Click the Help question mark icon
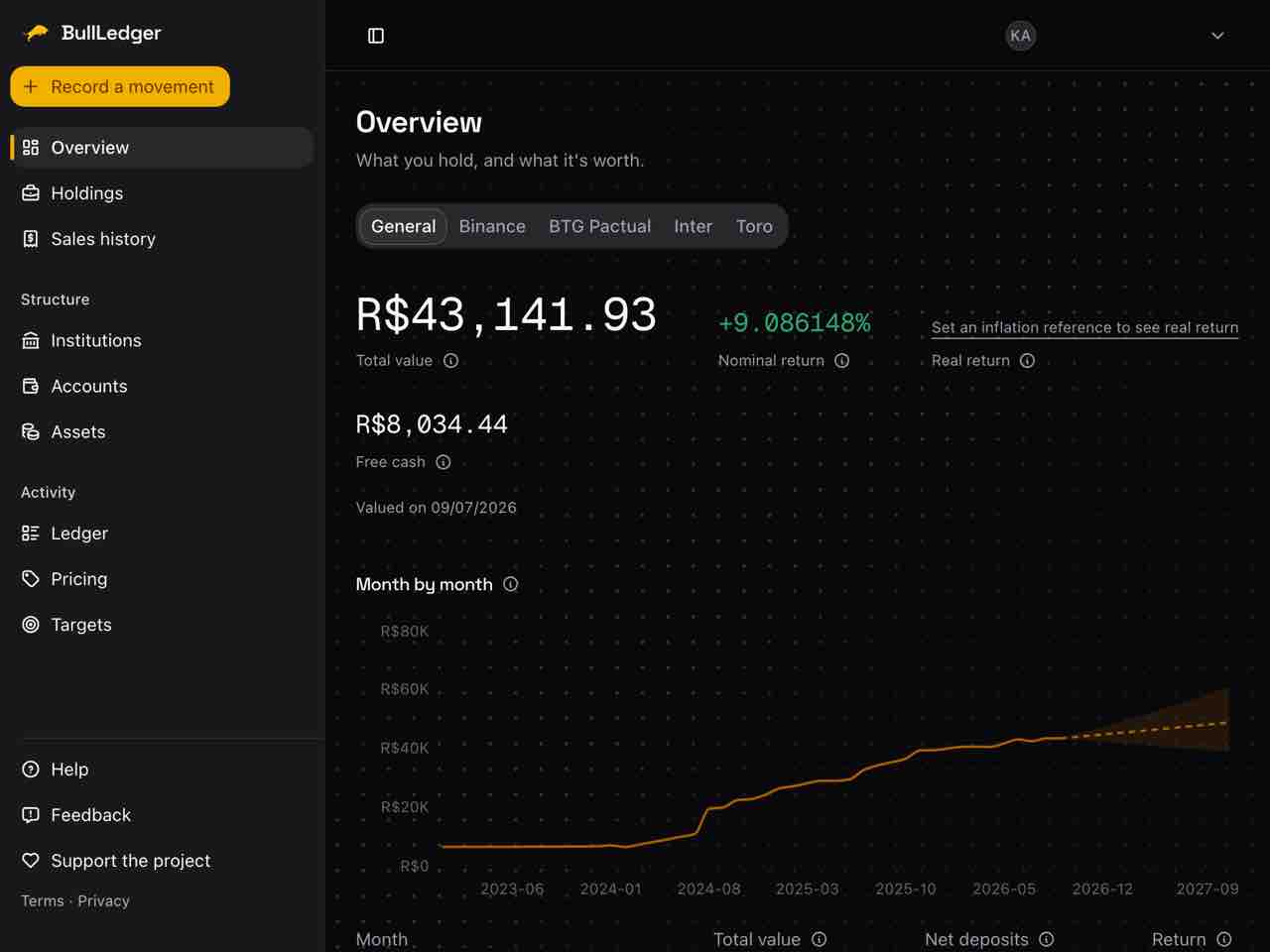Viewport: 1270px width, 952px height. click(x=31, y=770)
